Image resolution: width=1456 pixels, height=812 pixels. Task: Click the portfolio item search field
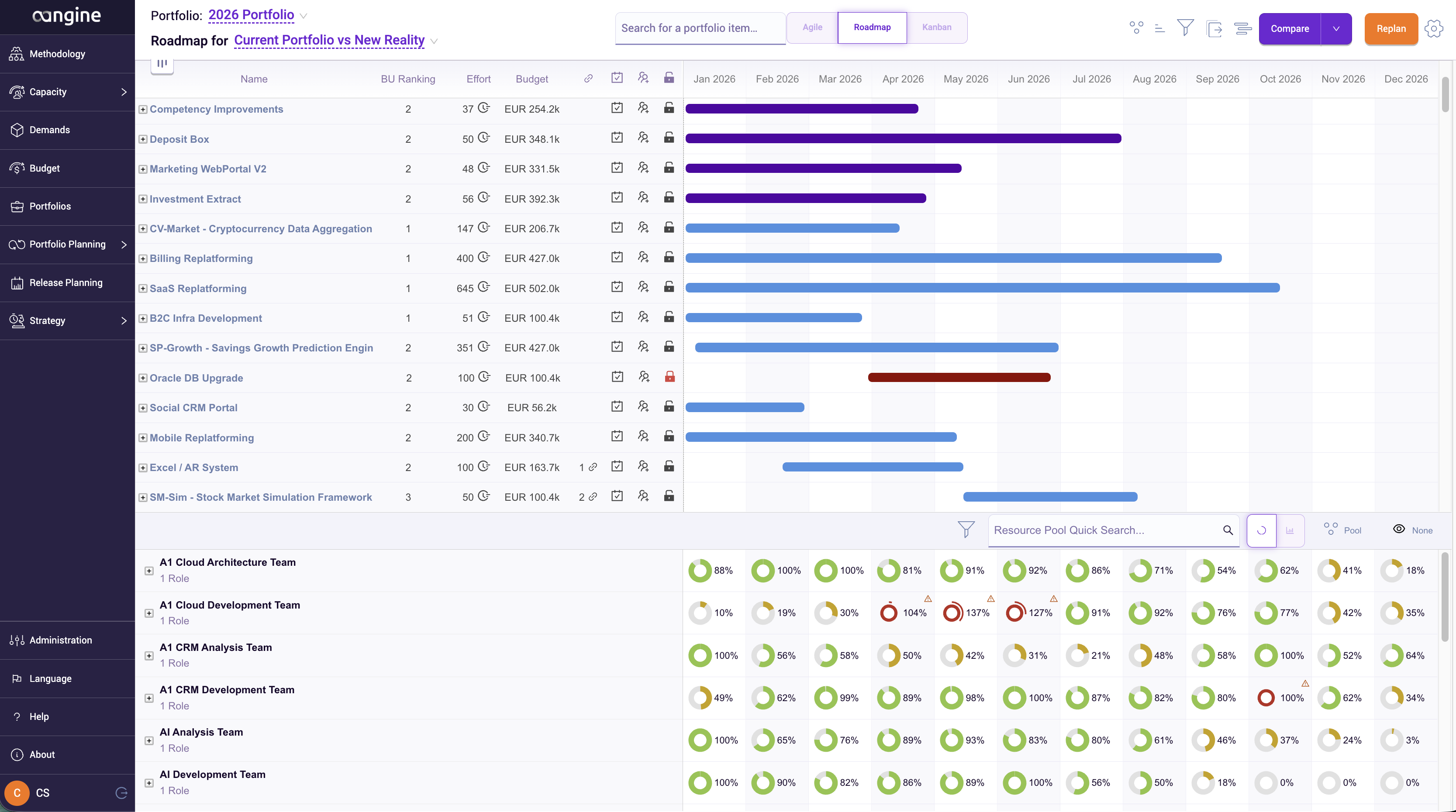[x=700, y=28]
